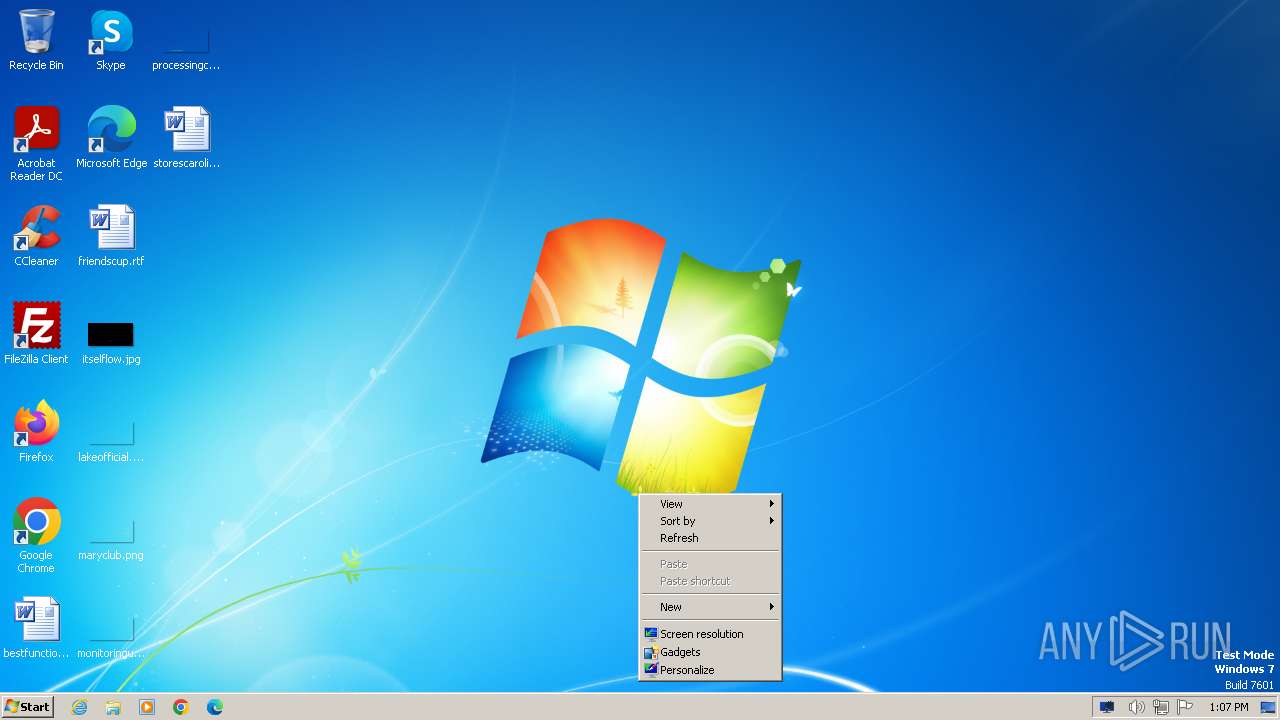
Task: Expand the Sort by submenu
Action: tap(710, 521)
